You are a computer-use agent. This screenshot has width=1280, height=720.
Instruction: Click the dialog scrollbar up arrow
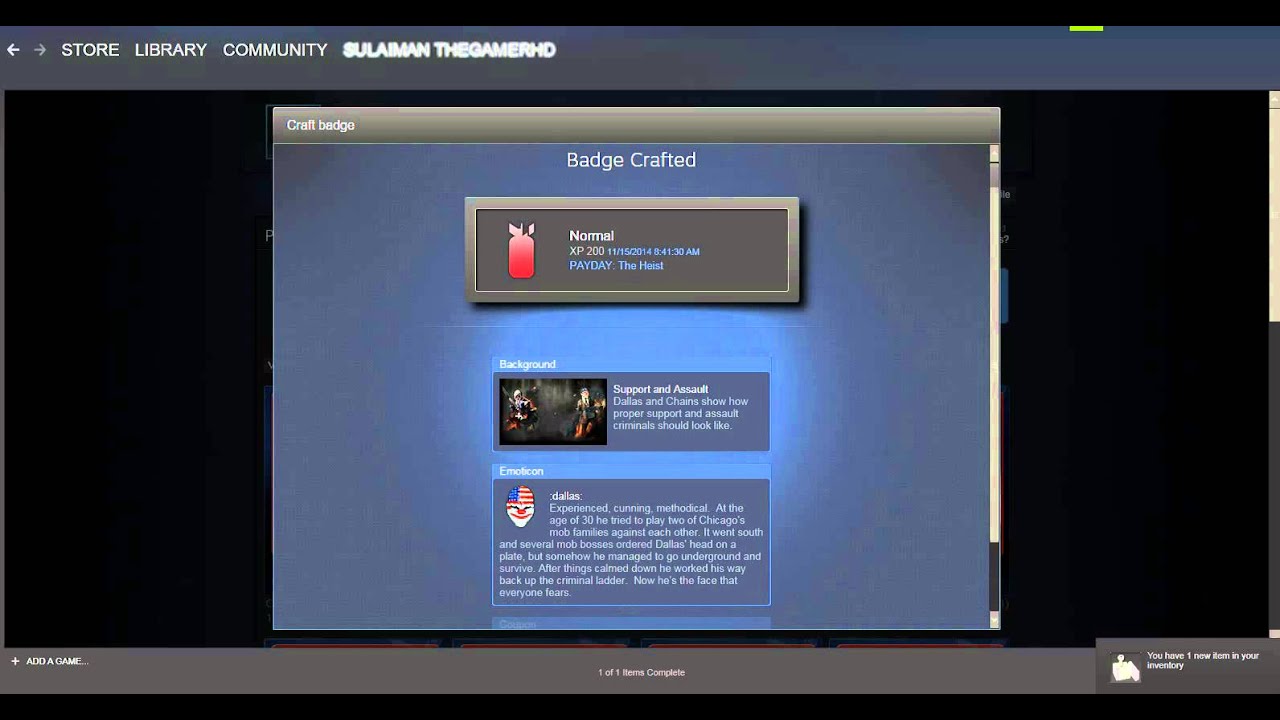pos(994,153)
